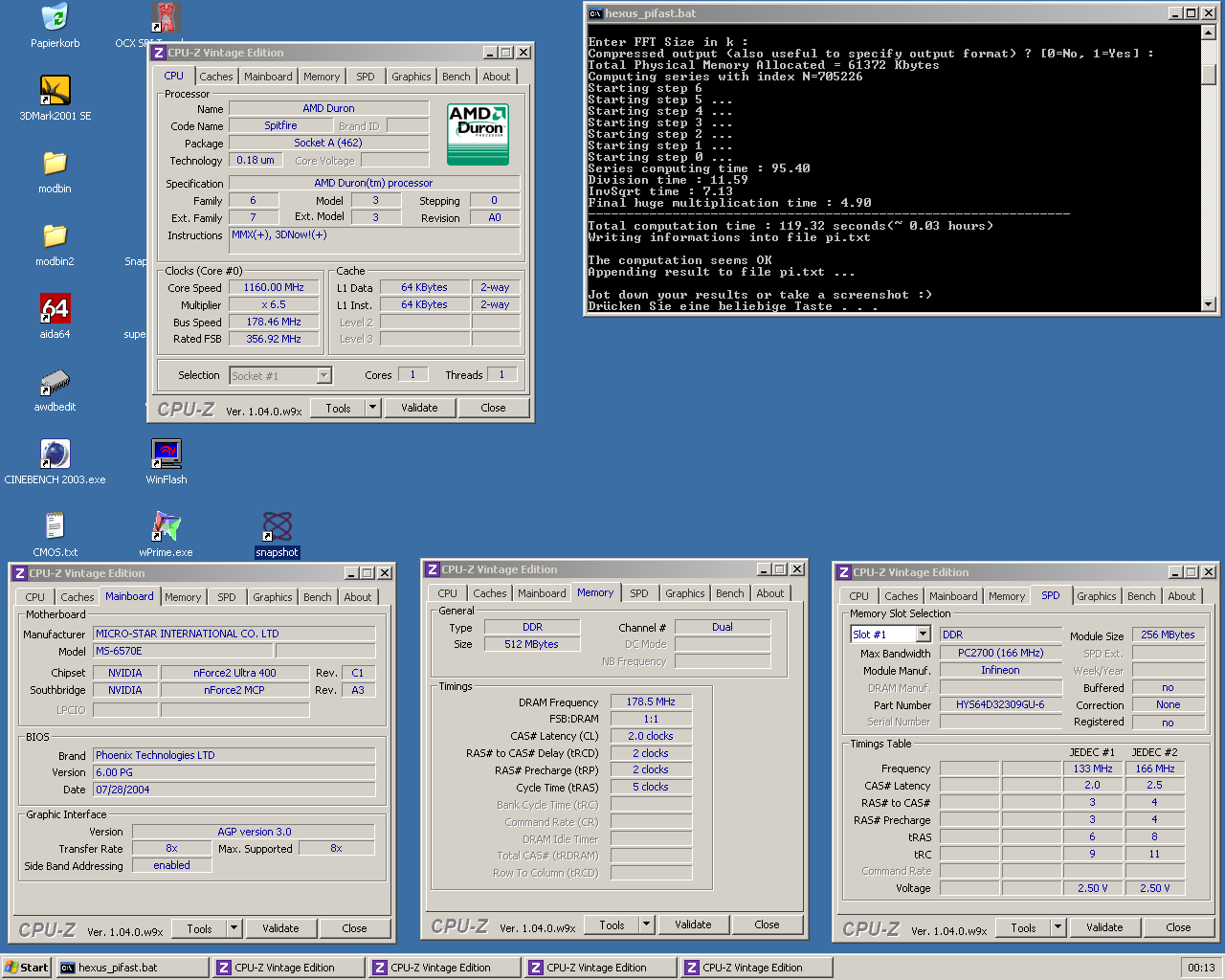Image resolution: width=1225 pixels, height=980 pixels.
Task: Click the BIOS date 07/28/2004 field
Action: click(234, 790)
